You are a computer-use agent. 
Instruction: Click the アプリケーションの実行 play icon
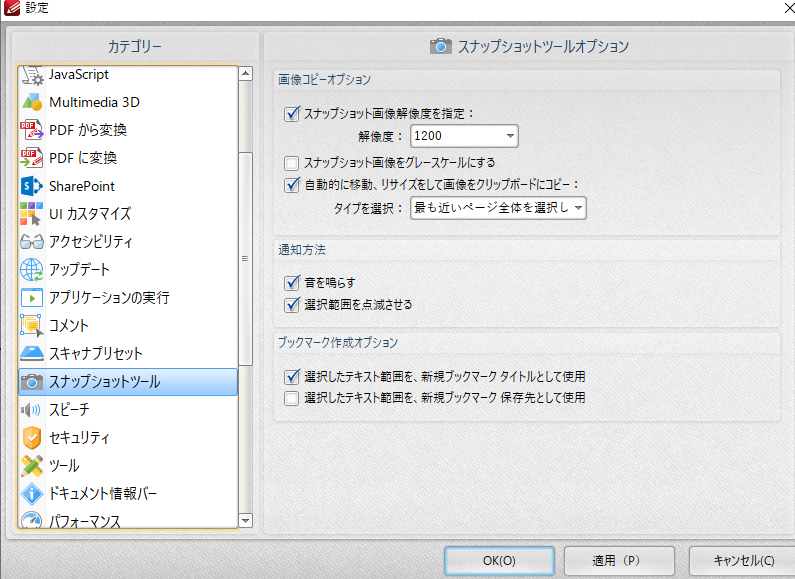(32, 298)
